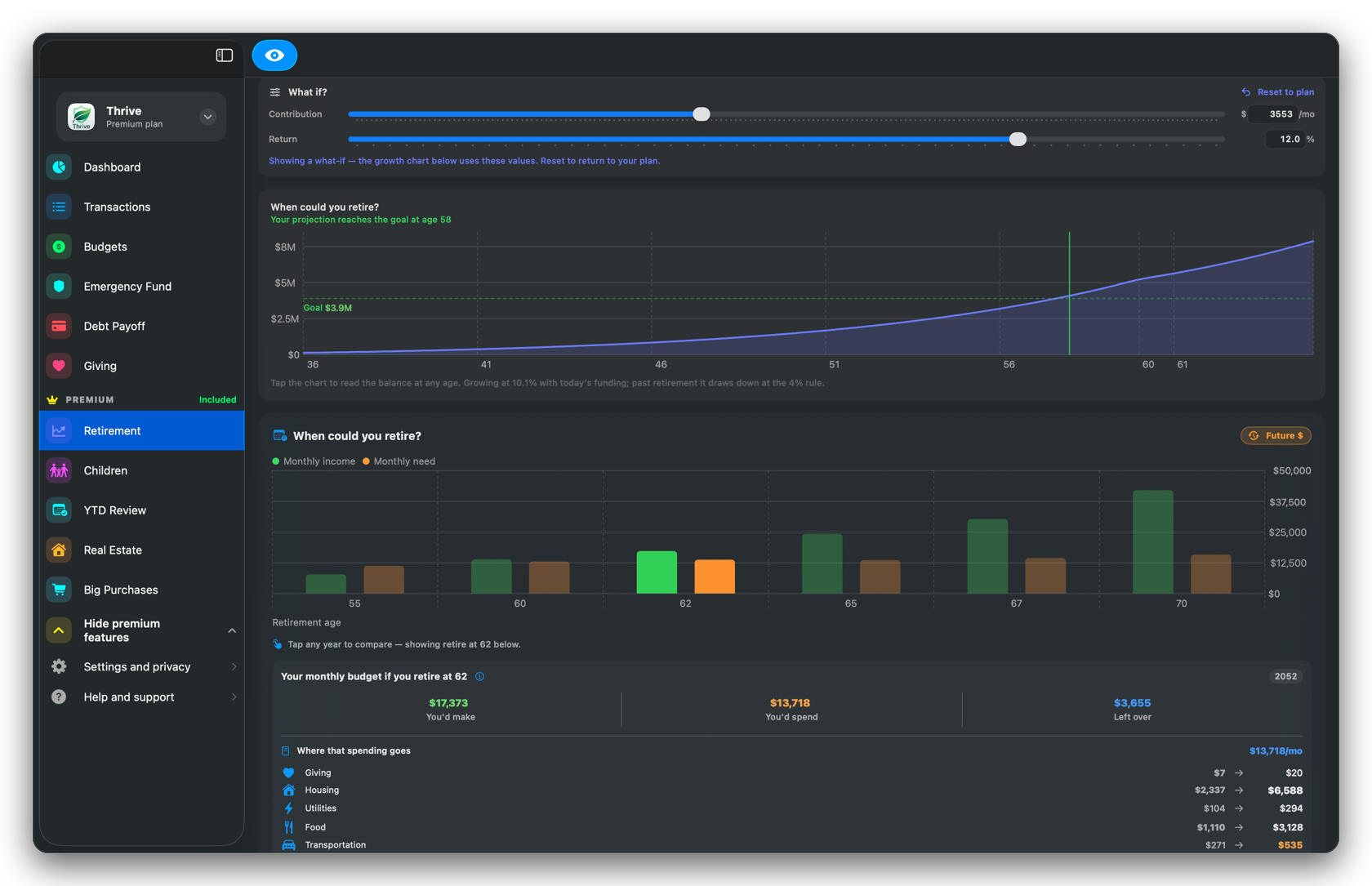
Task: Click the Giving heart icon
Action: [59, 366]
